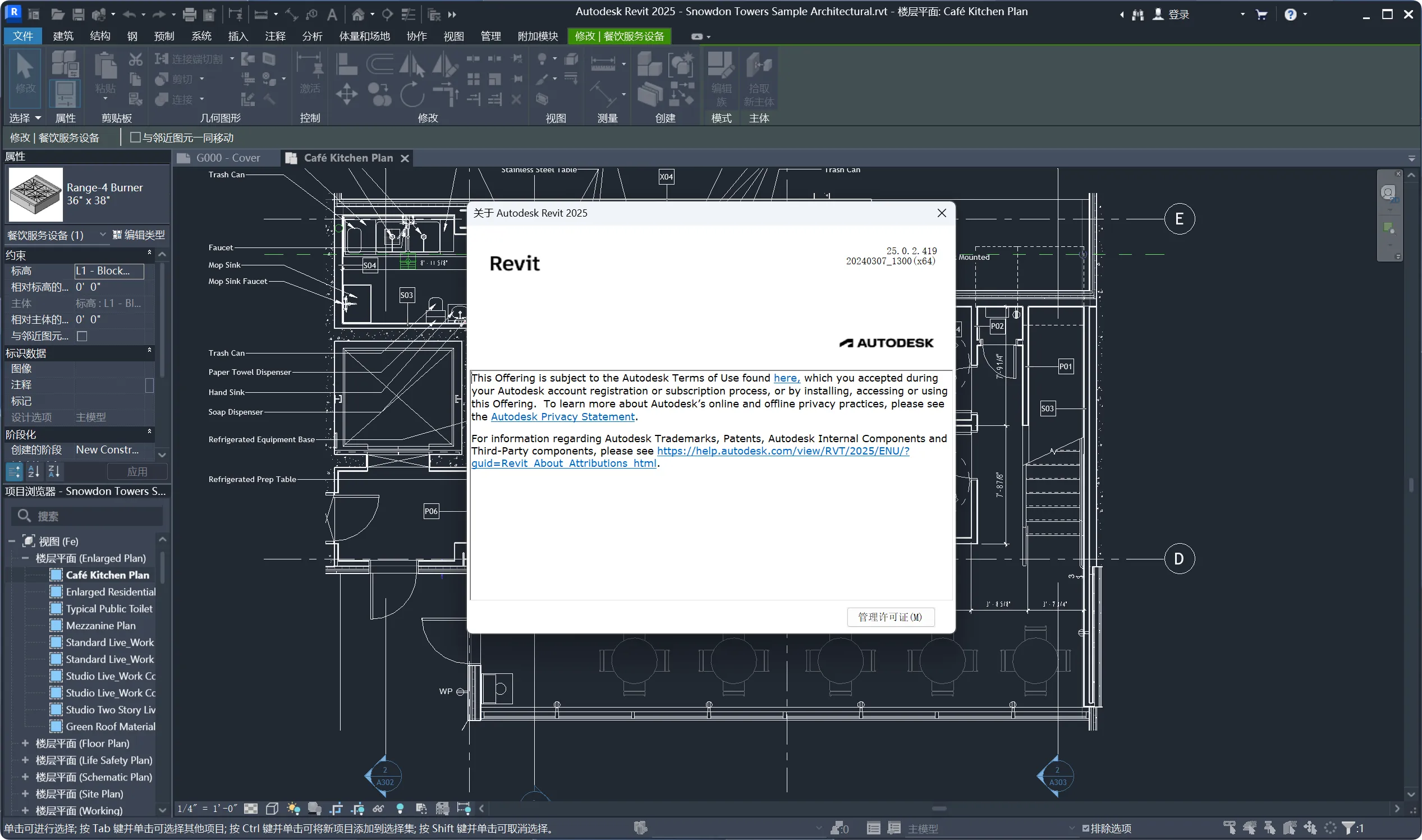Toggle Crop View icon in view bar
The height and width of the screenshot is (840, 1422).
pyautogui.click(x=336, y=809)
